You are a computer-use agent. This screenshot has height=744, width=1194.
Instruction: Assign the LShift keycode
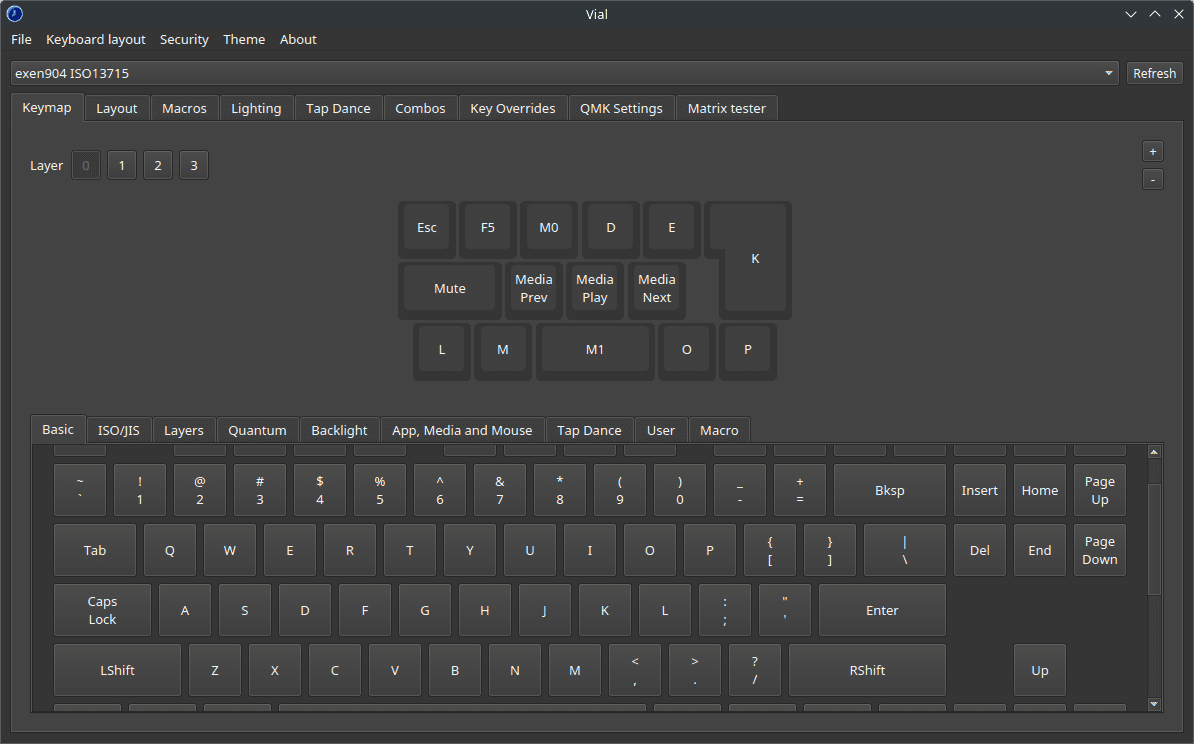click(117, 670)
